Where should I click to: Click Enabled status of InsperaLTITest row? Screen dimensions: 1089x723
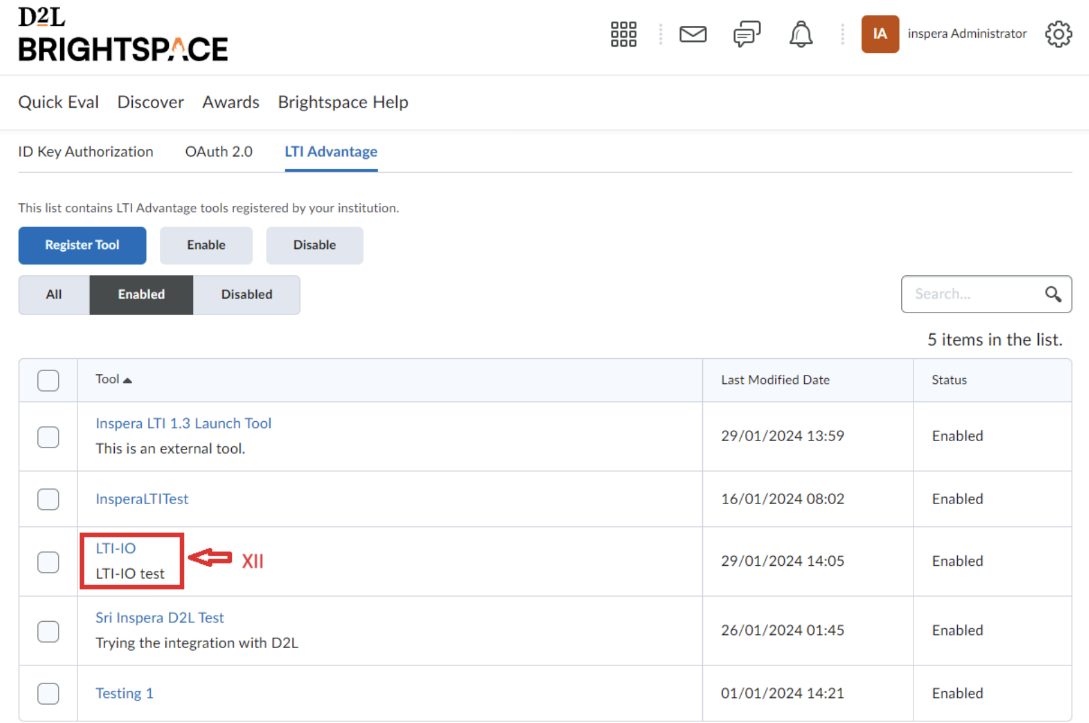point(957,499)
